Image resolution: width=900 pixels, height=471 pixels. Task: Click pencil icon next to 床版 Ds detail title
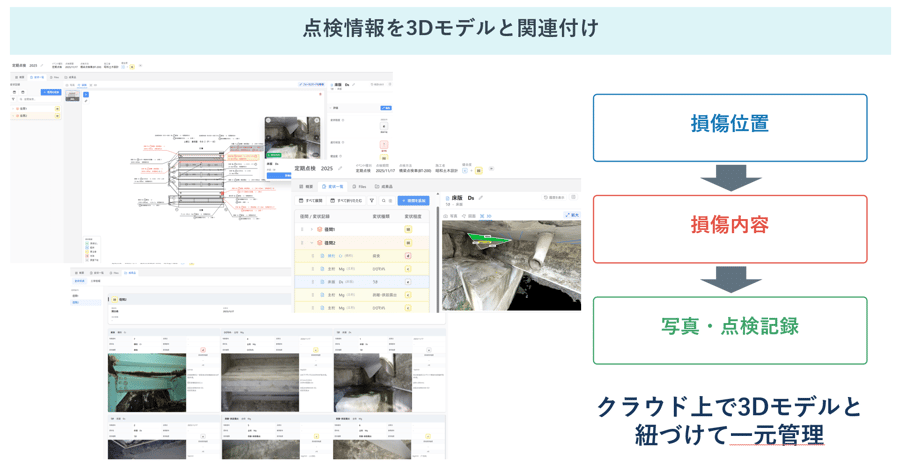coord(481,198)
